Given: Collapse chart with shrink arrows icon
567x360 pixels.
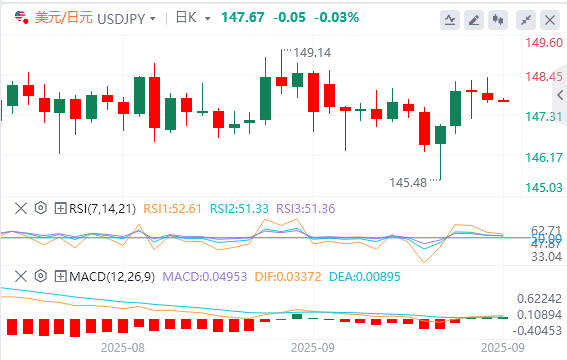Looking at the screenshot, I should 526,20.
